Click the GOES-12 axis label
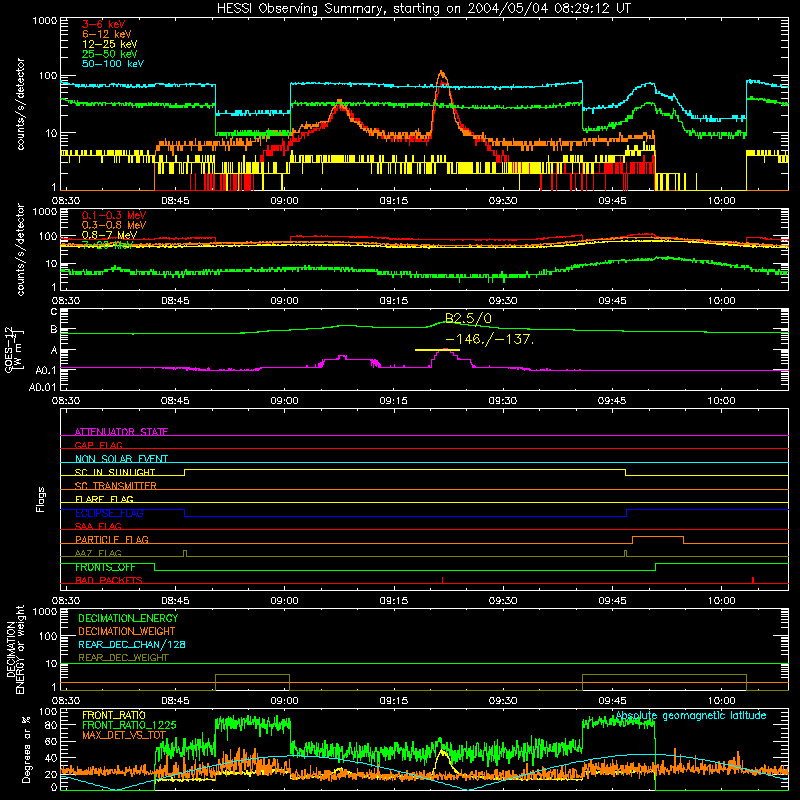Screen dimensions: 800x800 point(14,349)
